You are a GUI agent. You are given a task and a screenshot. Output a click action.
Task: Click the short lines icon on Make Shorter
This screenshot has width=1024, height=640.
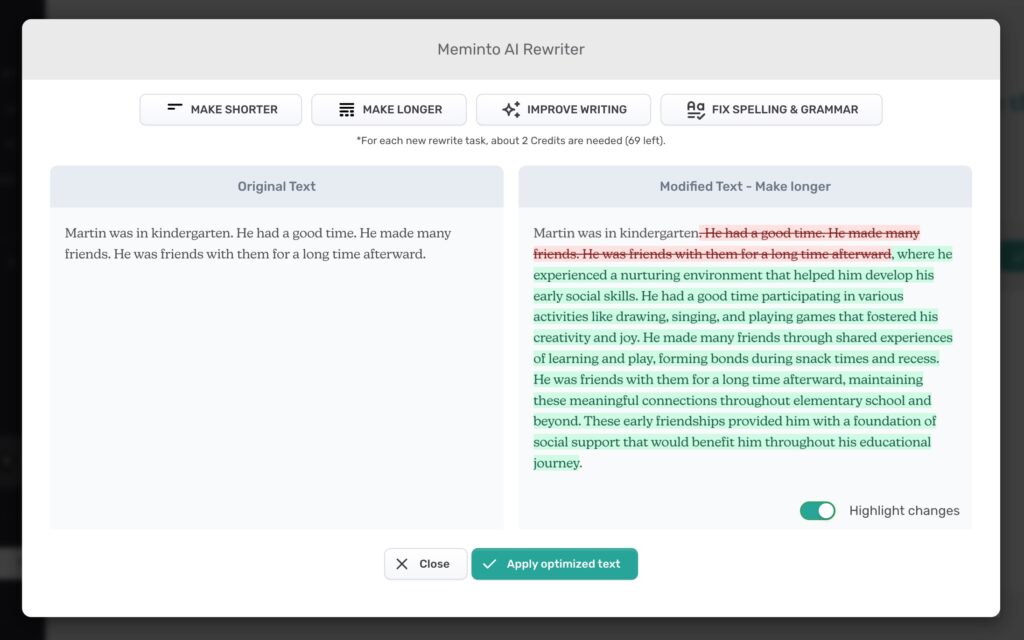point(174,107)
